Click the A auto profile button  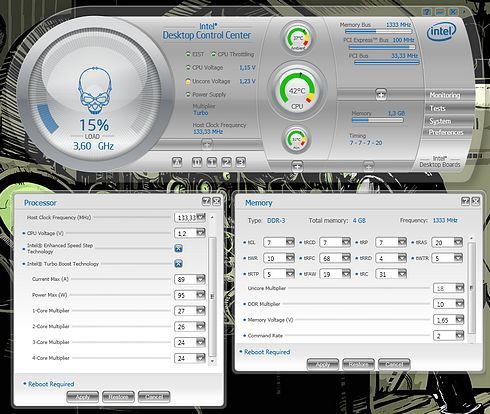coord(177,162)
